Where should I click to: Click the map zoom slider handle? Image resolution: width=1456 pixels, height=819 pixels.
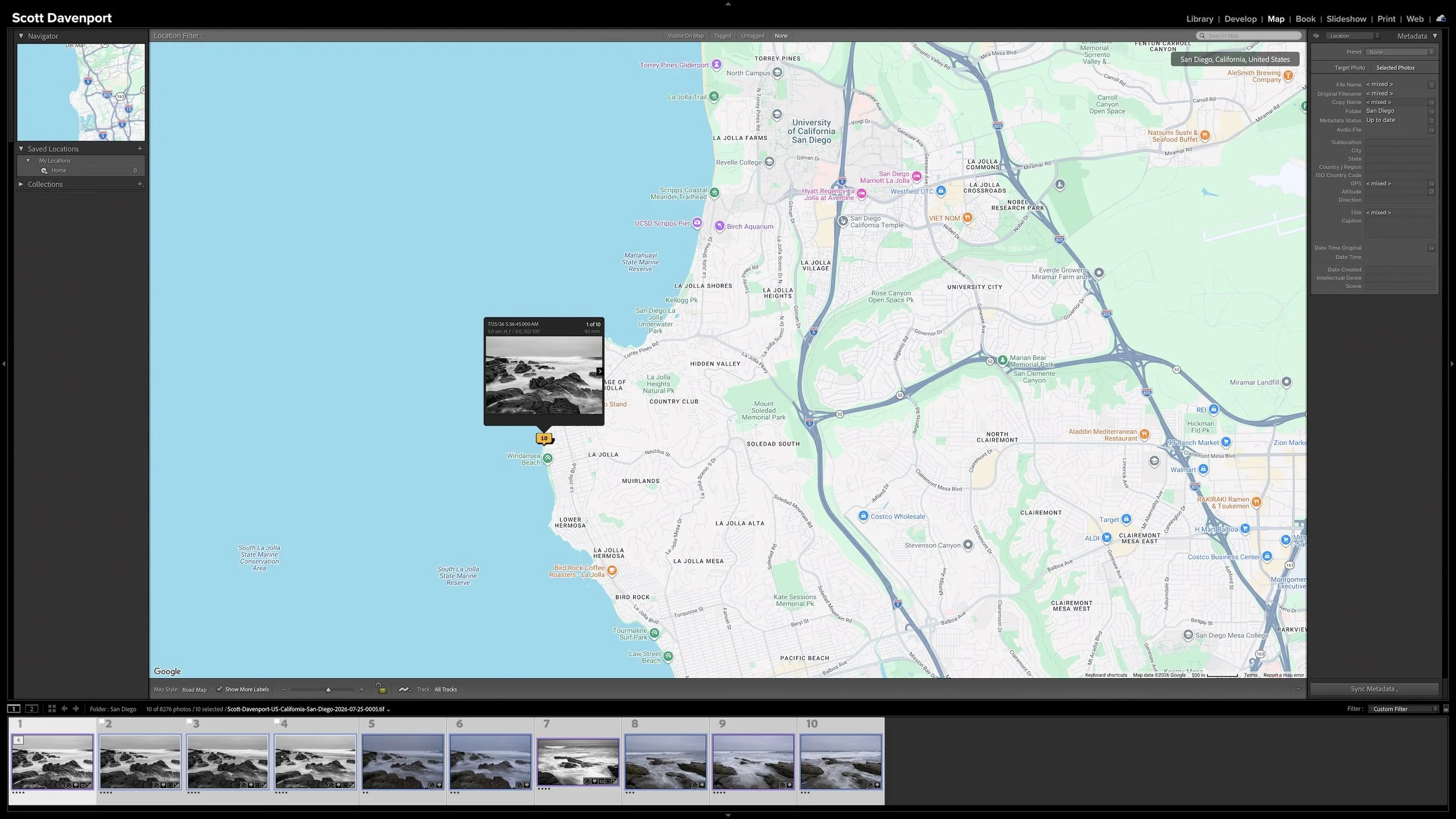pyautogui.click(x=328, y=690)
